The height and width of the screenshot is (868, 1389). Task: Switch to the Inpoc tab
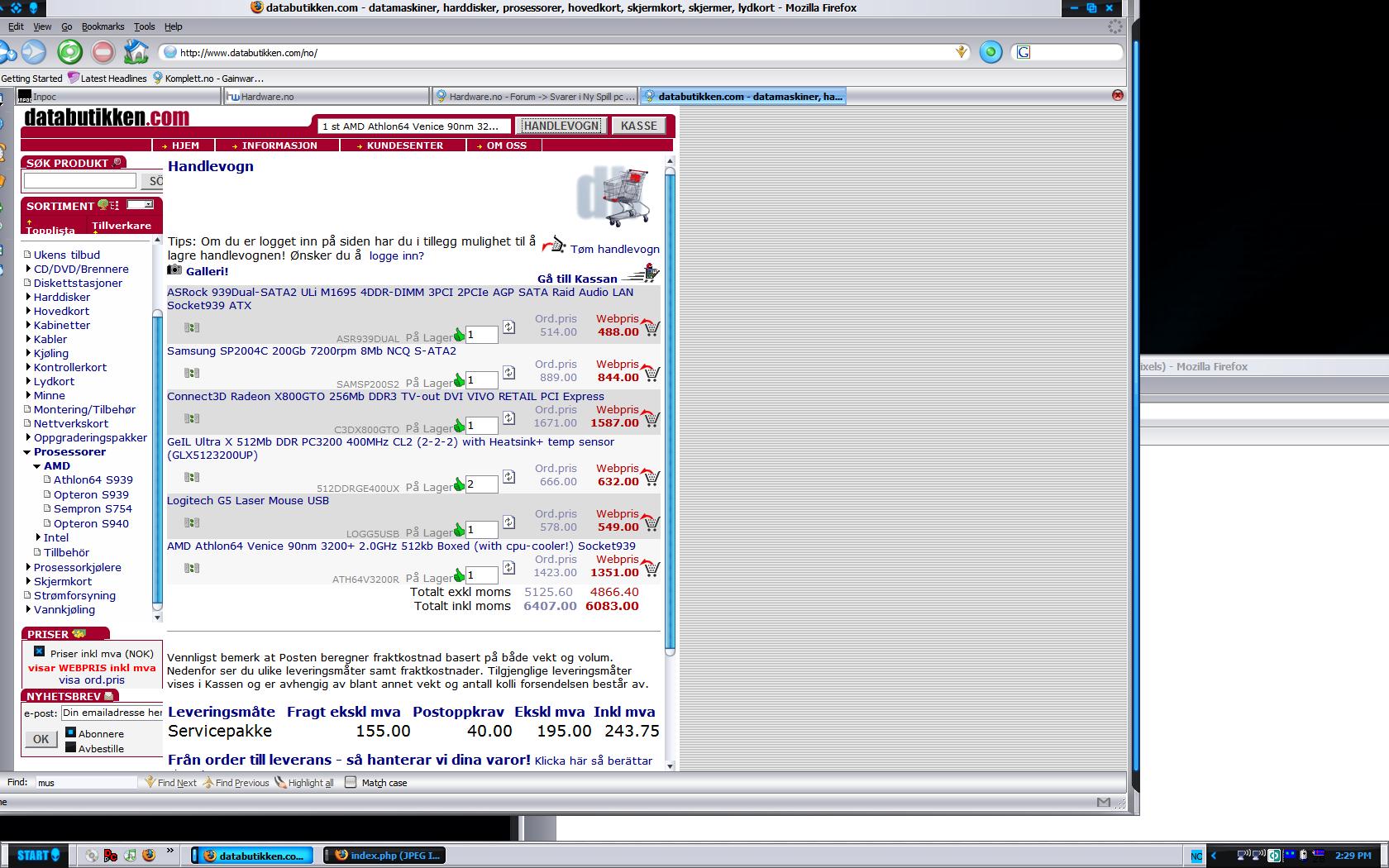pos(119,96)
